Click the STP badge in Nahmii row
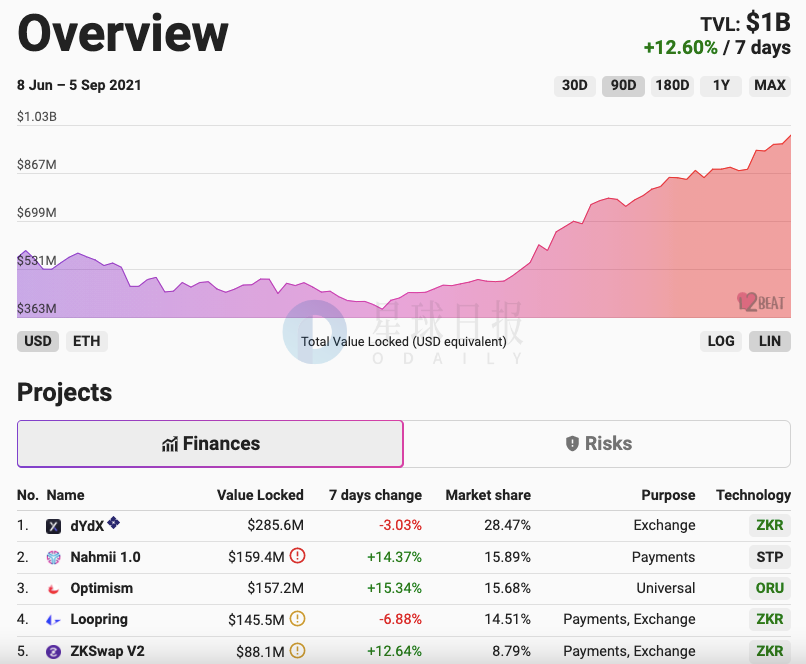The width and height of the screenshot is (806, 664). (770, 557)
